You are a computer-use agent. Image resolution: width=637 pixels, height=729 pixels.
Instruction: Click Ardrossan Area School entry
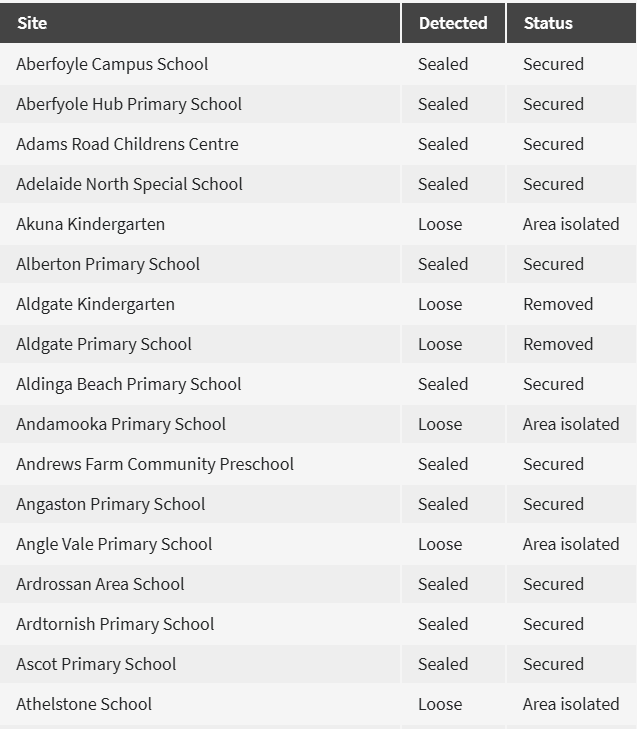(x=100, y=584)
